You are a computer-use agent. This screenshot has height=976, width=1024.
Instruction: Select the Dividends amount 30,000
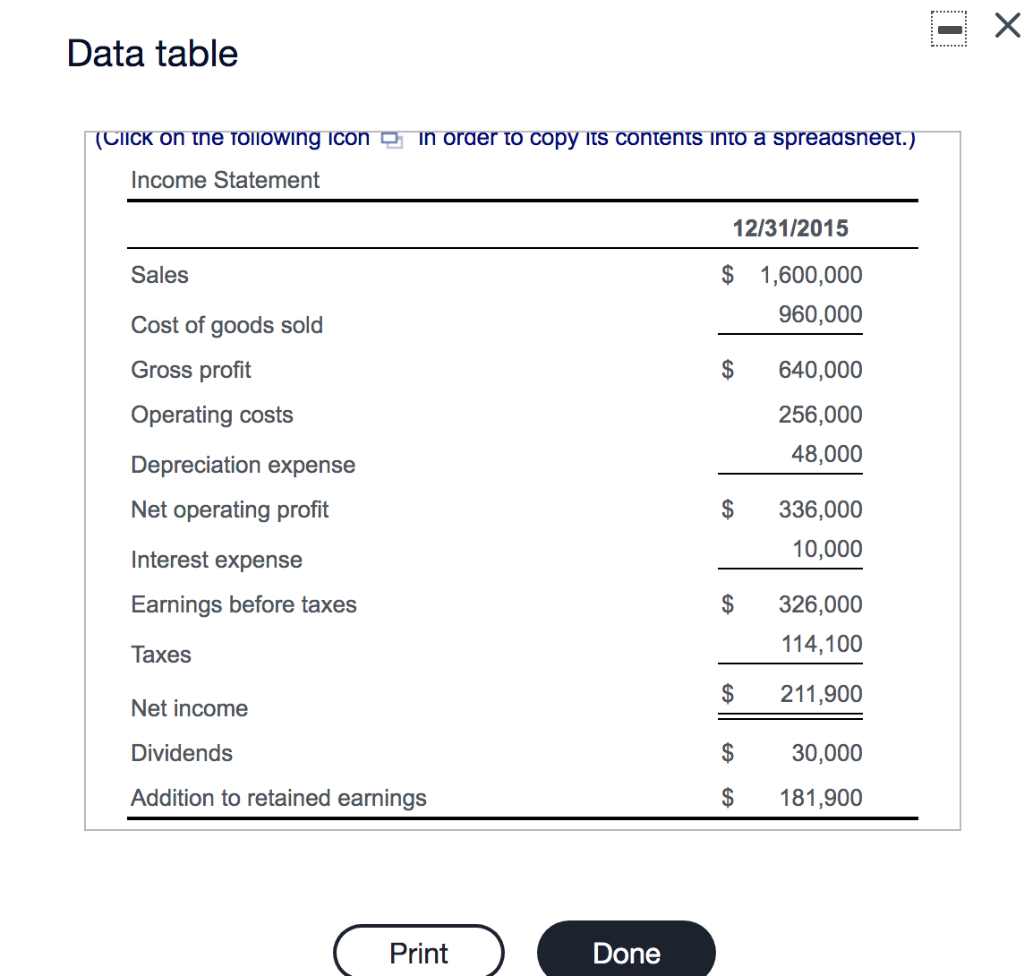click(x=826, y=753)
